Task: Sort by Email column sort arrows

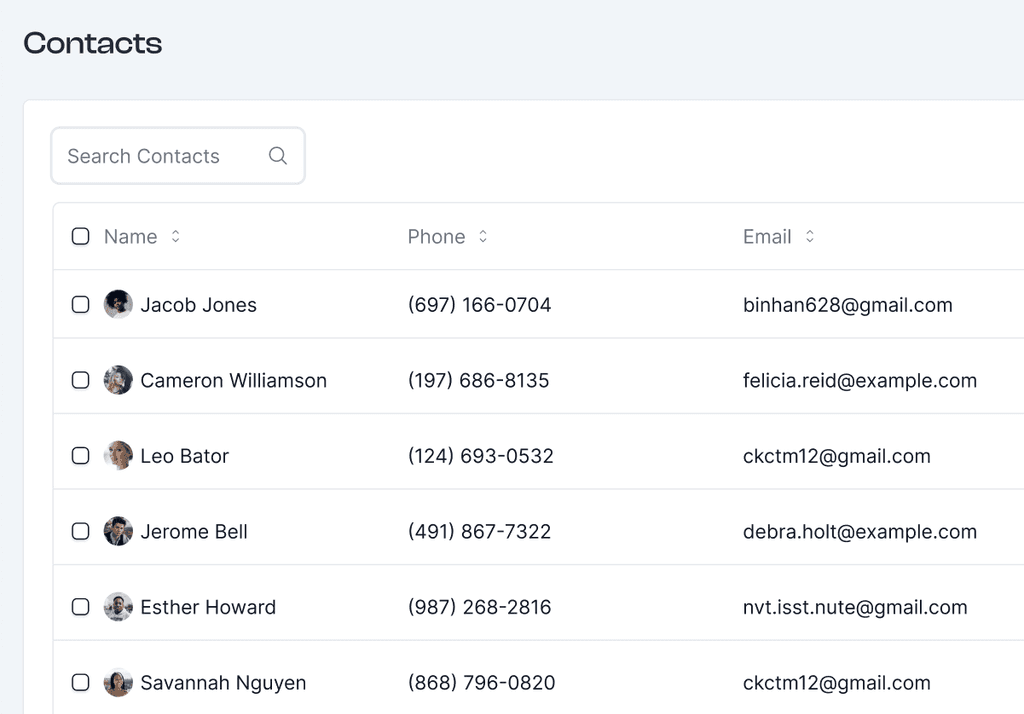Action: pos(810,237)
